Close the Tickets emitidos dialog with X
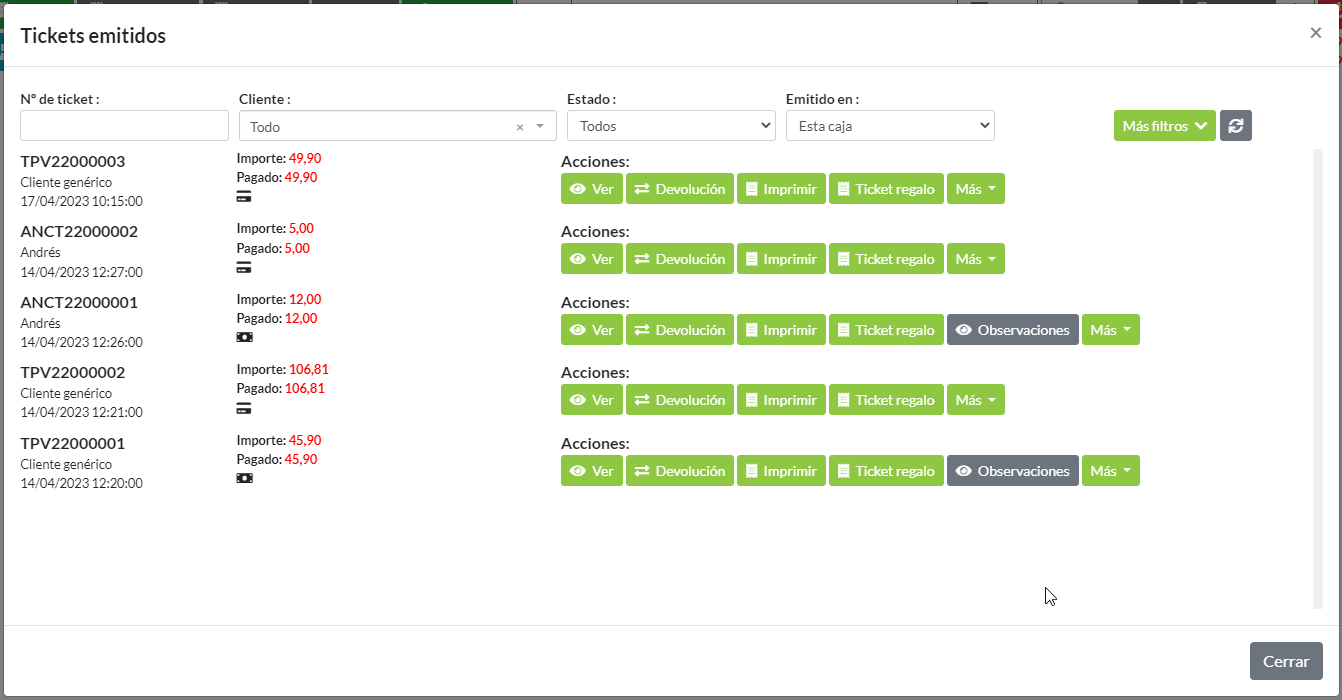Image resolution: width=1342 pixels, height=700 pixels. (x=1315, y=33)
